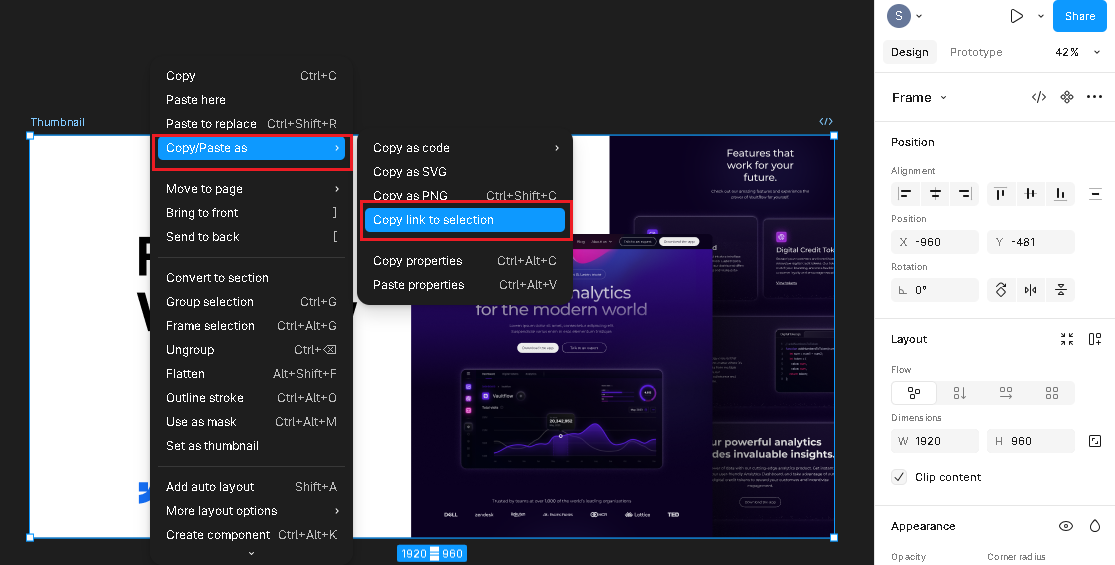Click the auto layout icon in Layout header
This screenshot has height=565, width=1115.
(1095, 339)
